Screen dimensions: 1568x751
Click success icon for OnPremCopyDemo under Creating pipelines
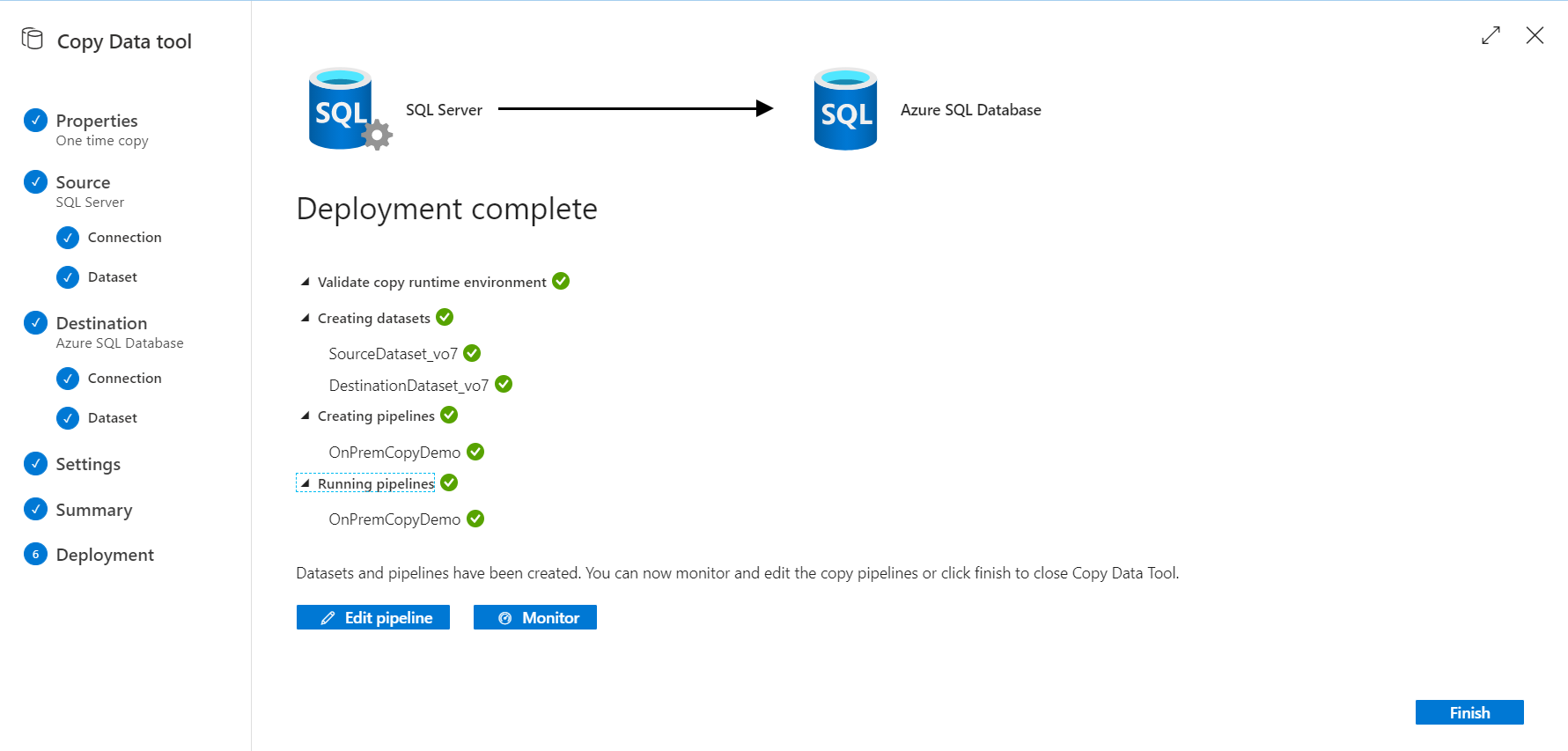[x=475, y=452]
